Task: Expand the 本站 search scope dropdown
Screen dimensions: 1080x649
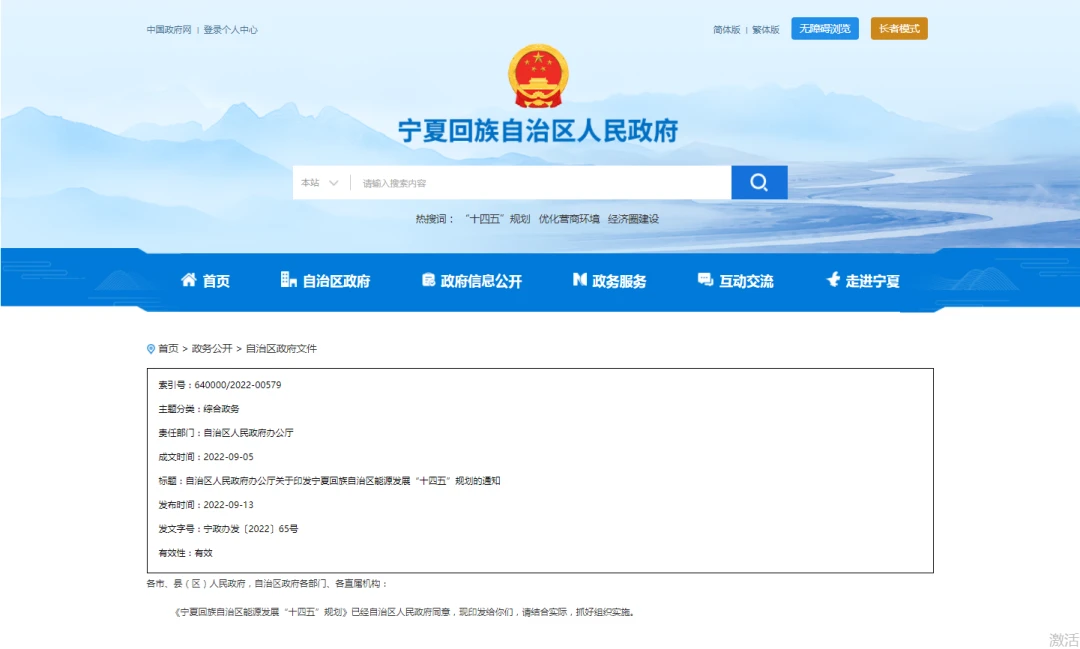Action: (320, 183)
